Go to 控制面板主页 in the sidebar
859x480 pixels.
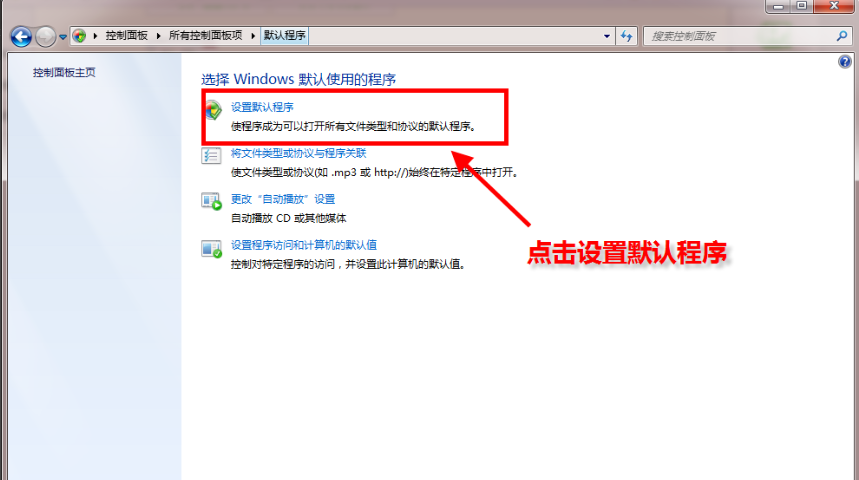[x=64, y=73]
